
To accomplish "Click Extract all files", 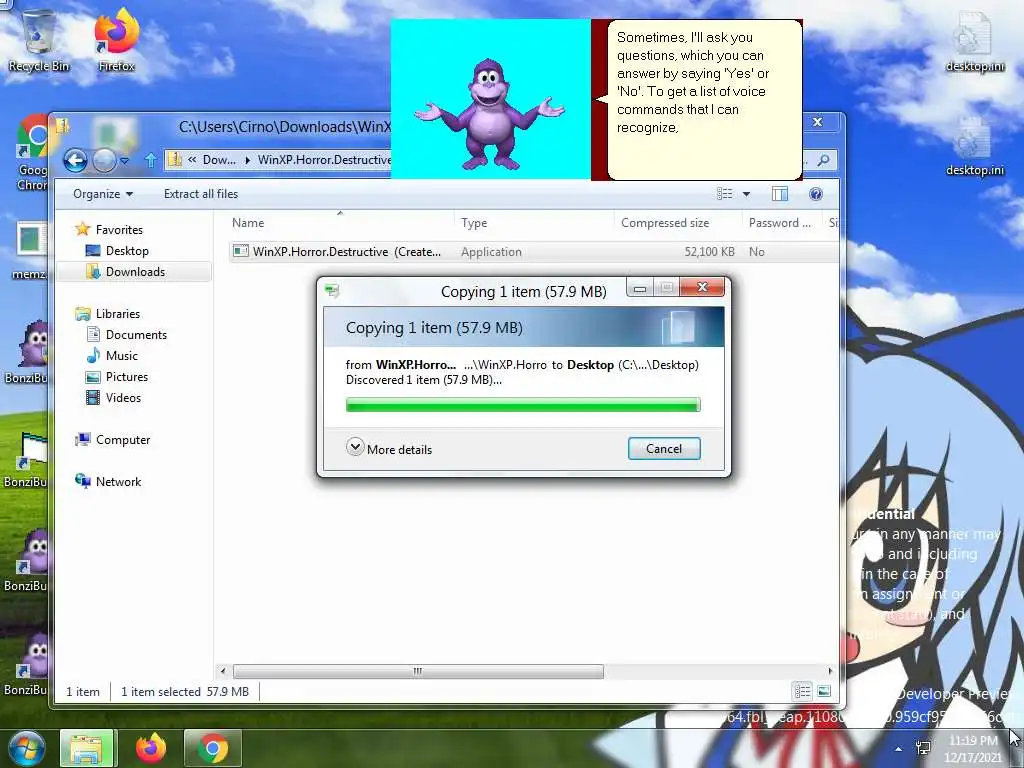I will [x=200, y=194].
